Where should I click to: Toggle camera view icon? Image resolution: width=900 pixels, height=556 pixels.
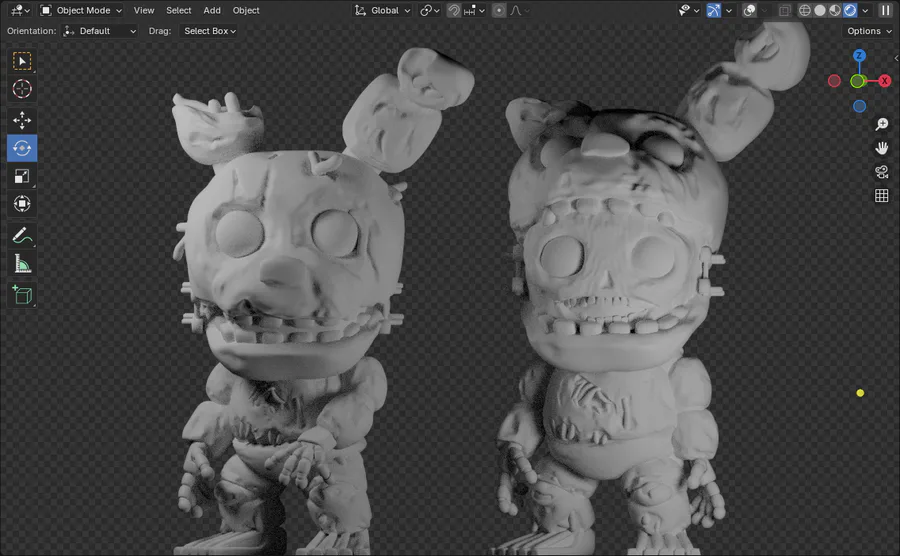click(x=882, y=172)
